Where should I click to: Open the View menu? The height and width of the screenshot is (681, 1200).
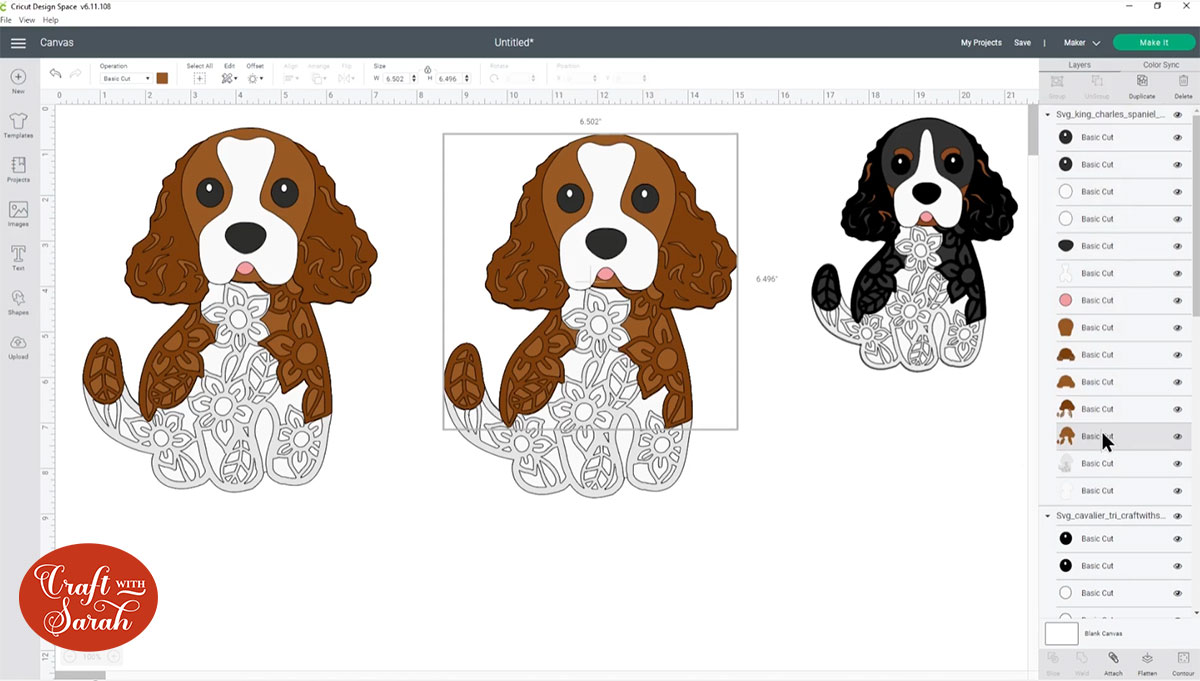tap(26, 20)
